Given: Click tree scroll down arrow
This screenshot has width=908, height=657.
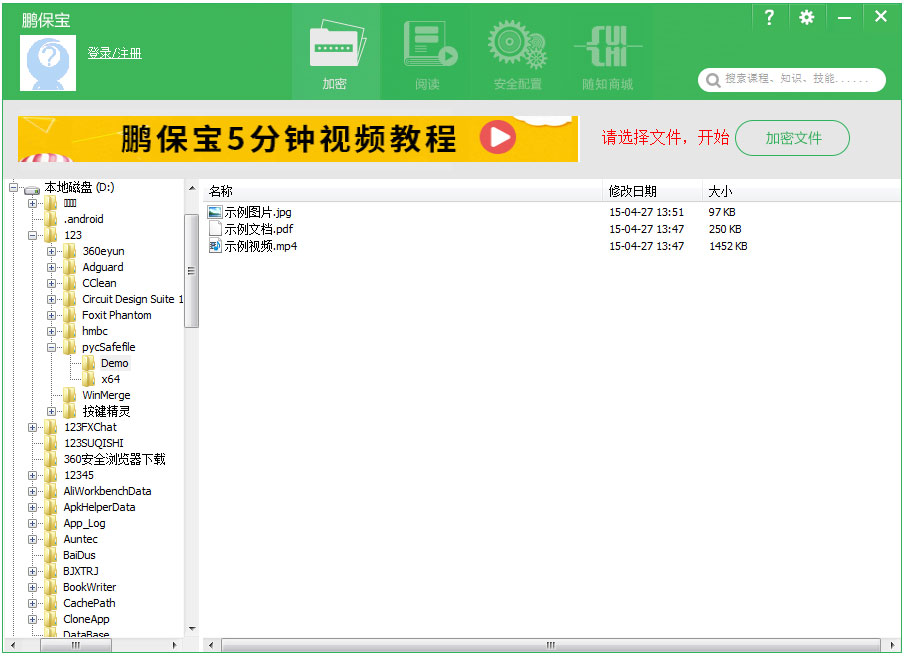Looking at the screenshot, I should tap(192, 629).
